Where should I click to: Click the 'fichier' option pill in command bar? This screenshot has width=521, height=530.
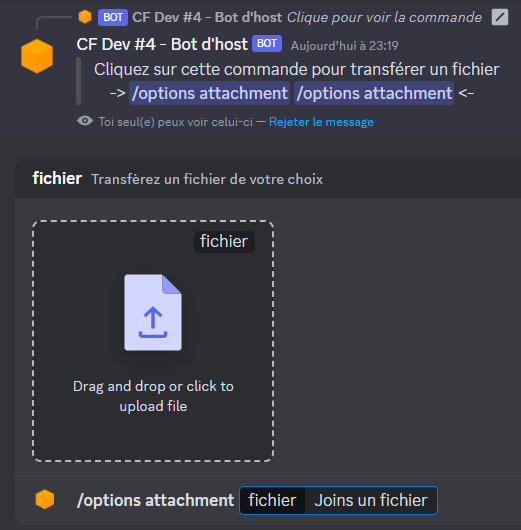[x=273, y=500]
